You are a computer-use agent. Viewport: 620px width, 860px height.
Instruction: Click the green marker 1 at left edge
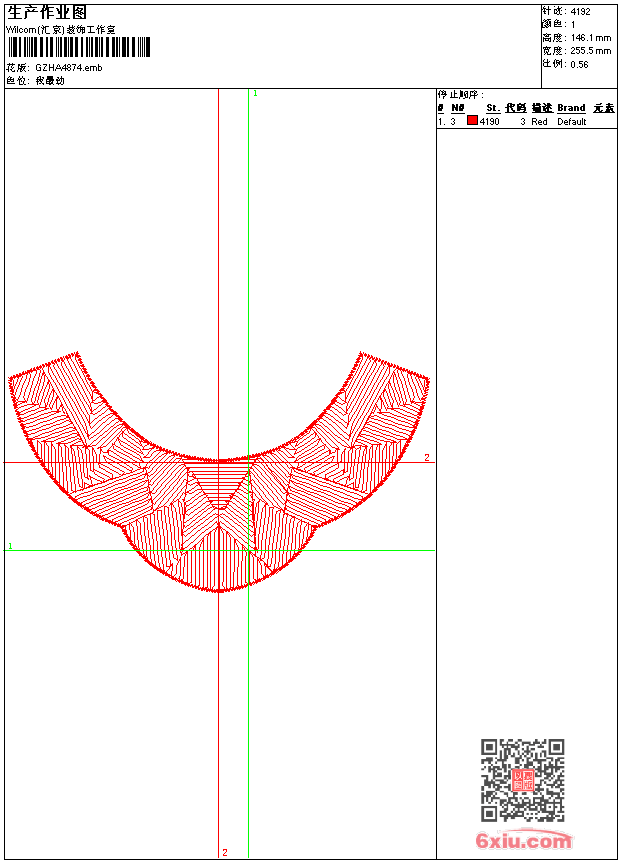[x=11, y=546]
